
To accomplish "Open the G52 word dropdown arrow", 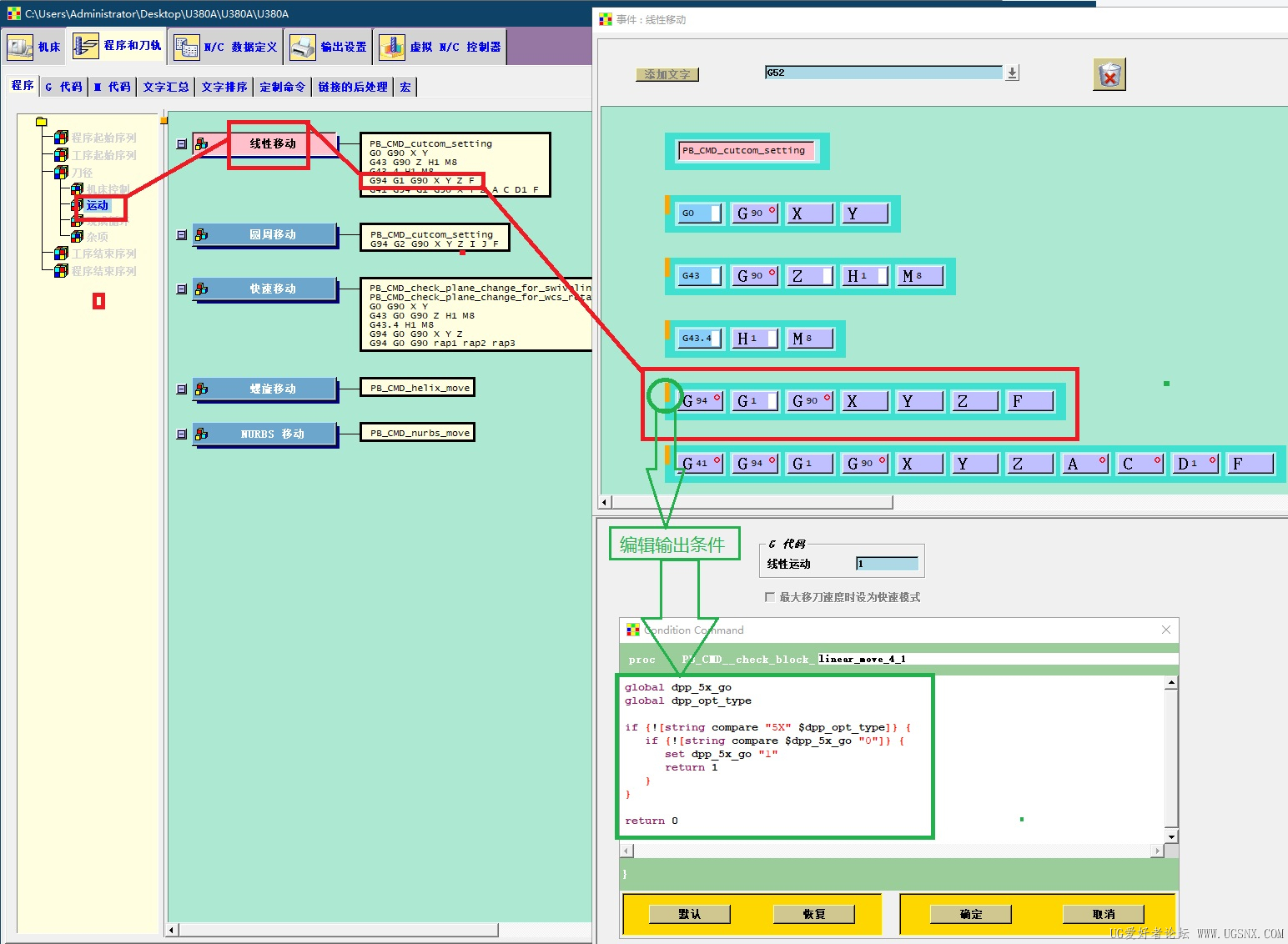I will click(x=1012, y=73).
